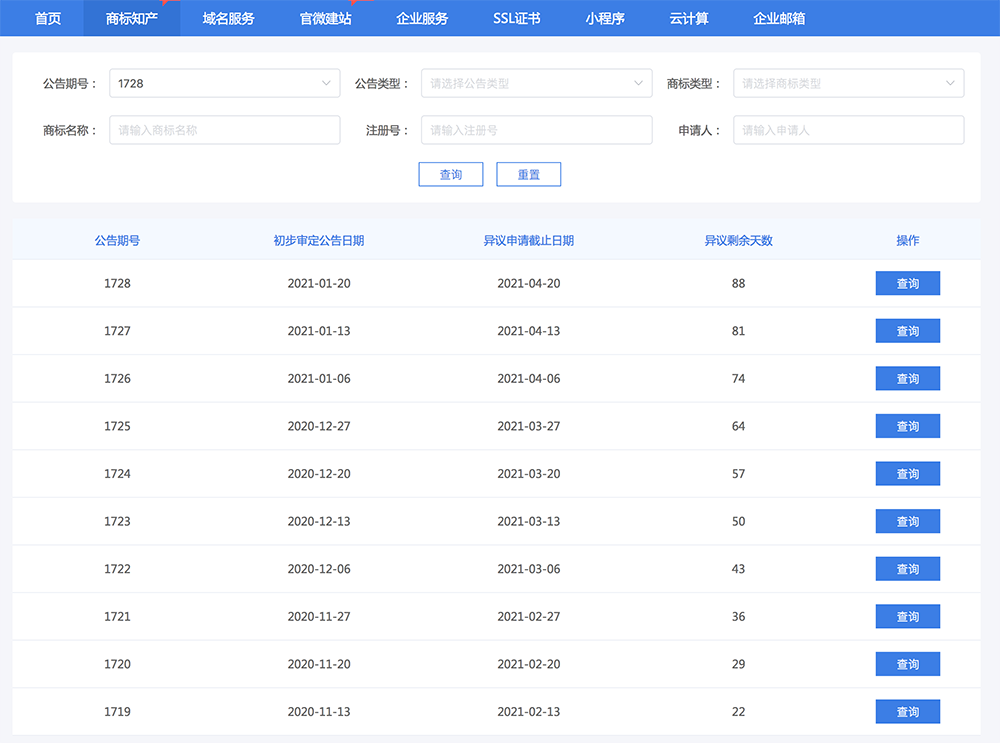
Task: Click 查询 in the row for issue 1719
Action: tap(907, 712)
